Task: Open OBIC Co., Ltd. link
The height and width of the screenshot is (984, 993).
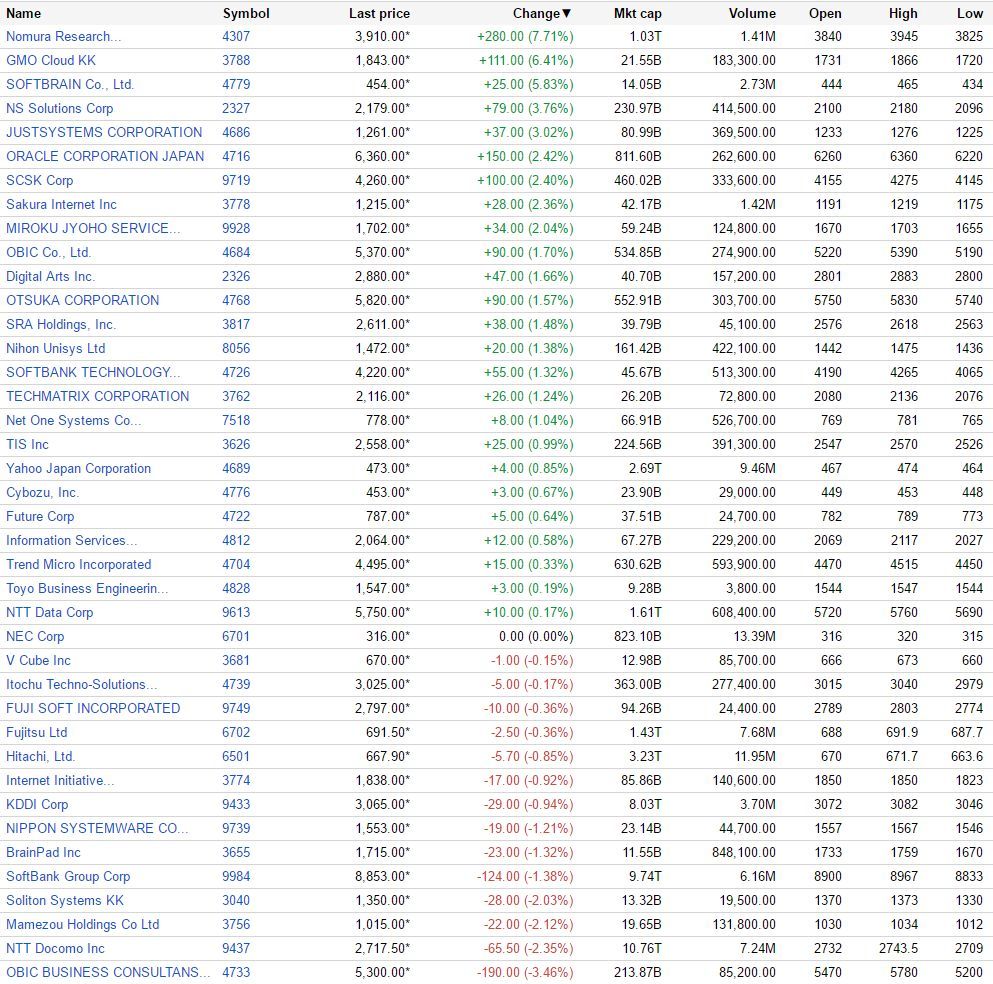Action: (x=49, y=253)
